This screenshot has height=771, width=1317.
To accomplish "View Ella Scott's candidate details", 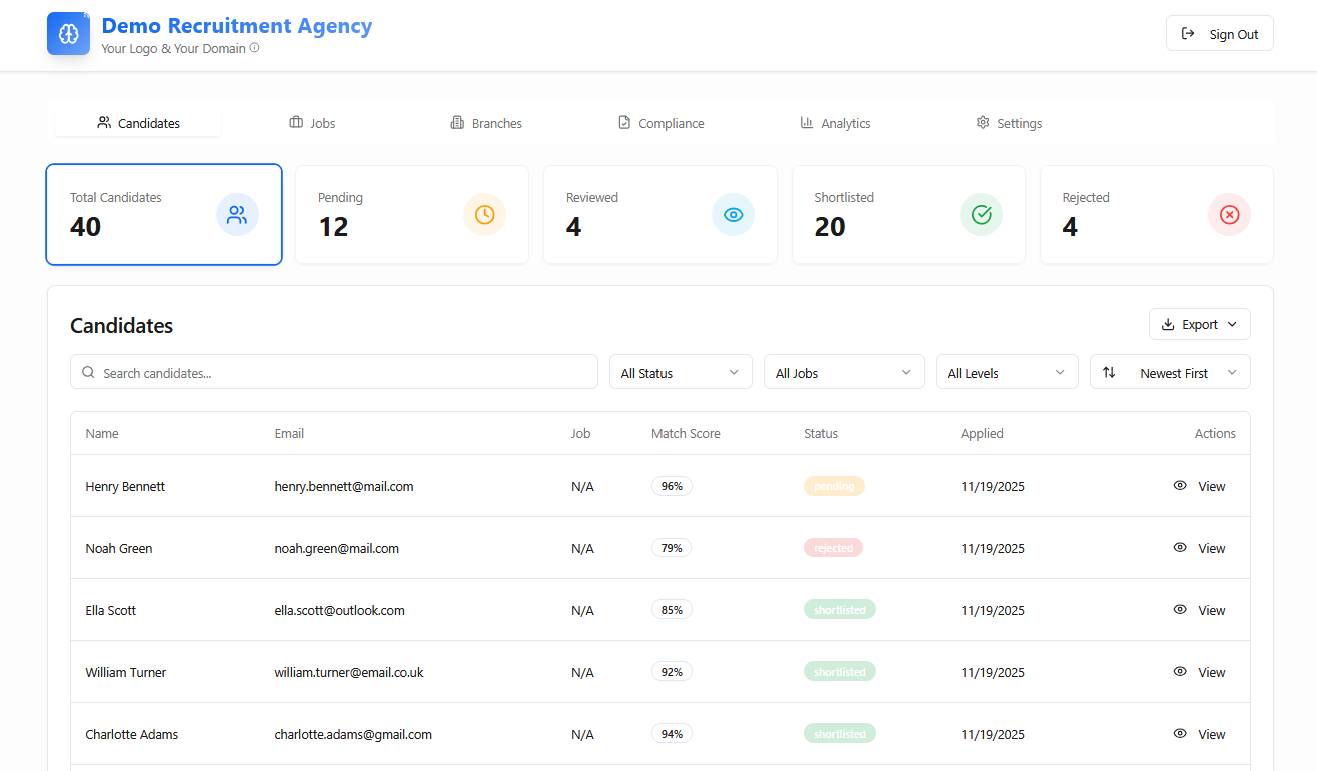I will [x=1199, y=611].
